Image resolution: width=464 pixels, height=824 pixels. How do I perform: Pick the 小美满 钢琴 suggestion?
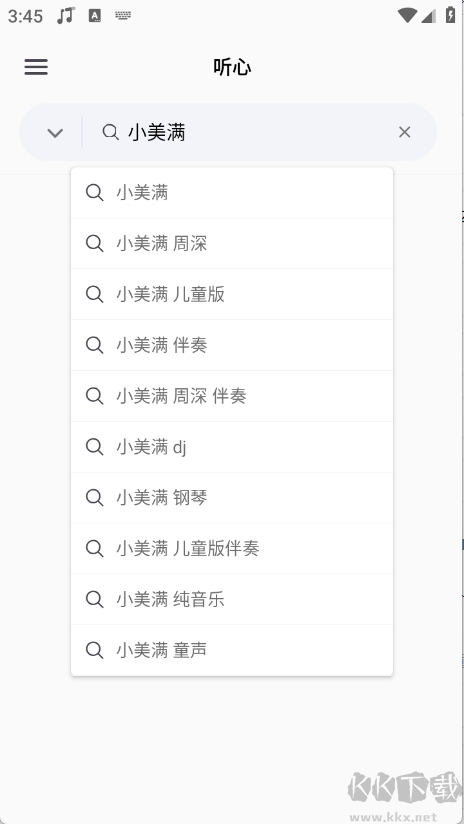pyautogui.click(x=232, y=498)
